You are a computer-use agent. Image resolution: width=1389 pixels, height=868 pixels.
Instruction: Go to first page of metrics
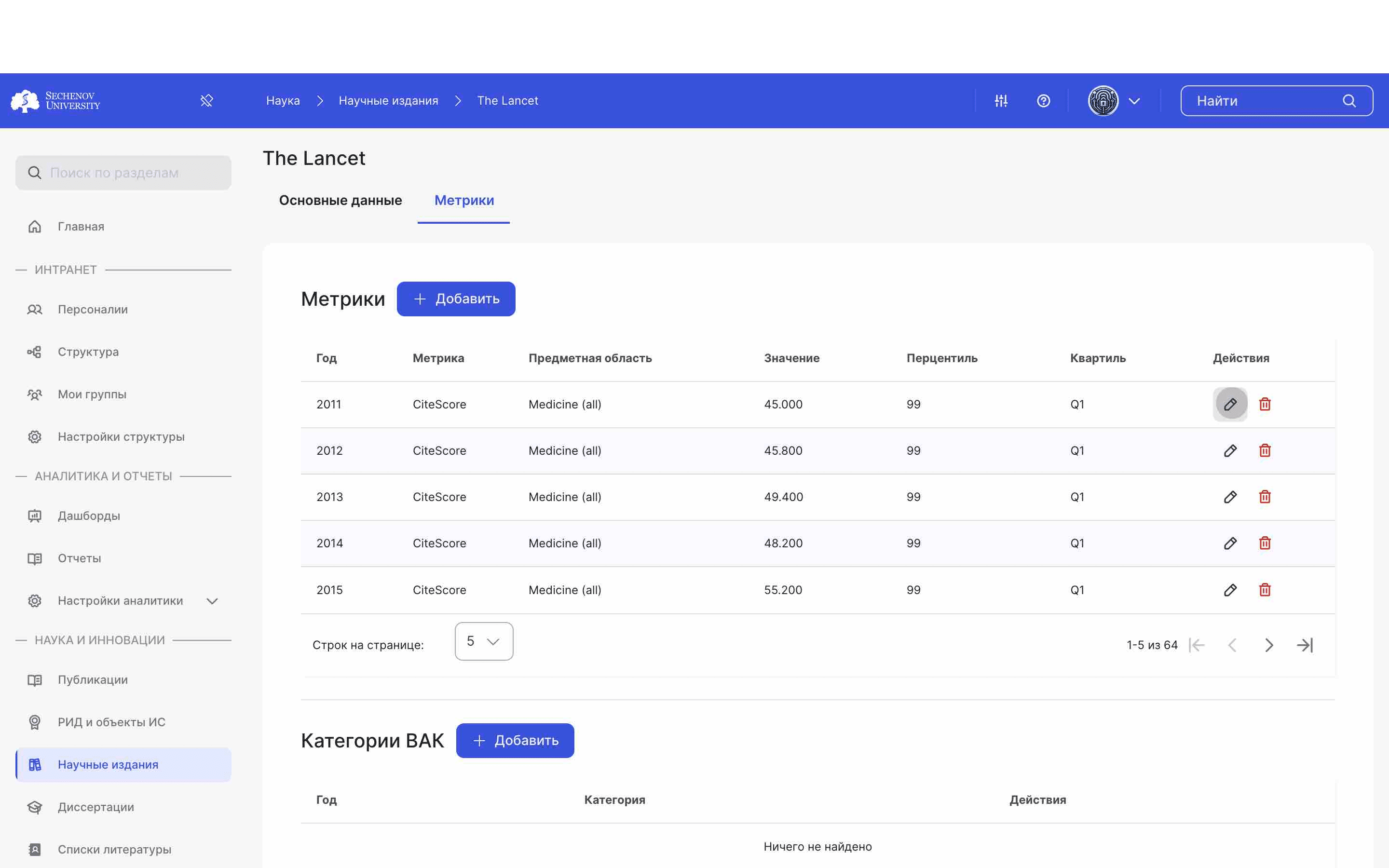click(1197, 645)
